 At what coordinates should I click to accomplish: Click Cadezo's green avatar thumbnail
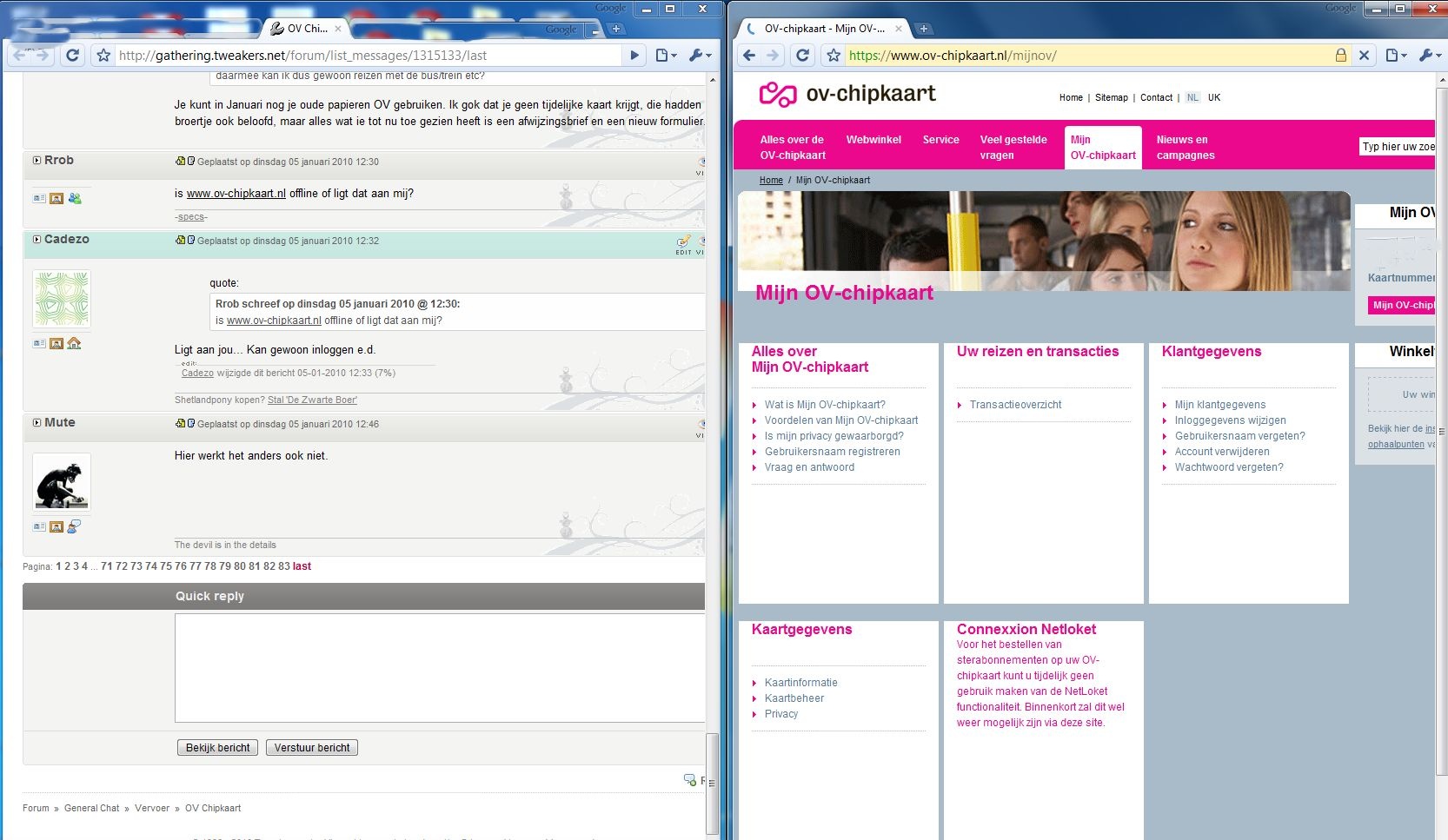click(62, 300)
